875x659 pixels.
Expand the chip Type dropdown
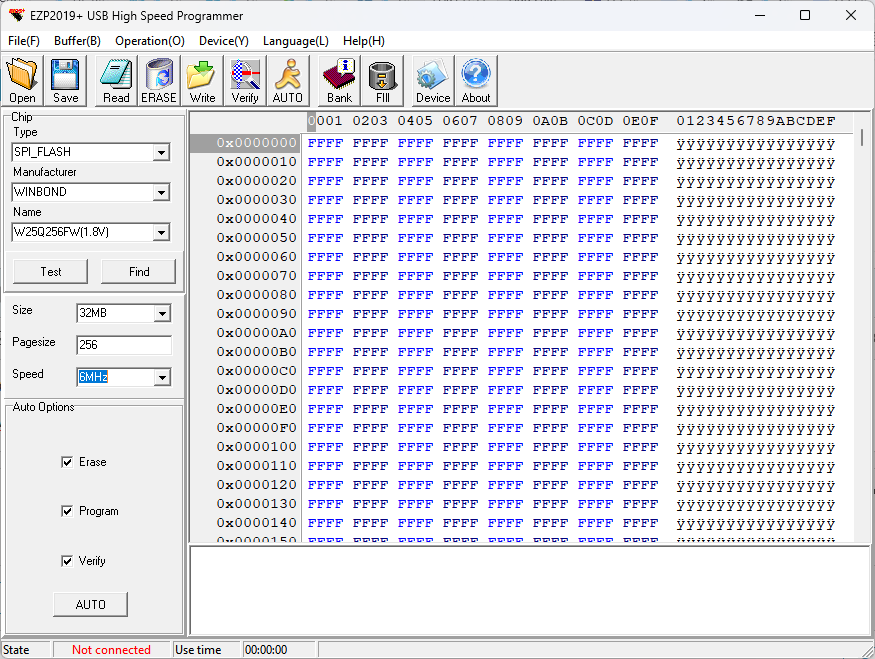pos(161,153)
